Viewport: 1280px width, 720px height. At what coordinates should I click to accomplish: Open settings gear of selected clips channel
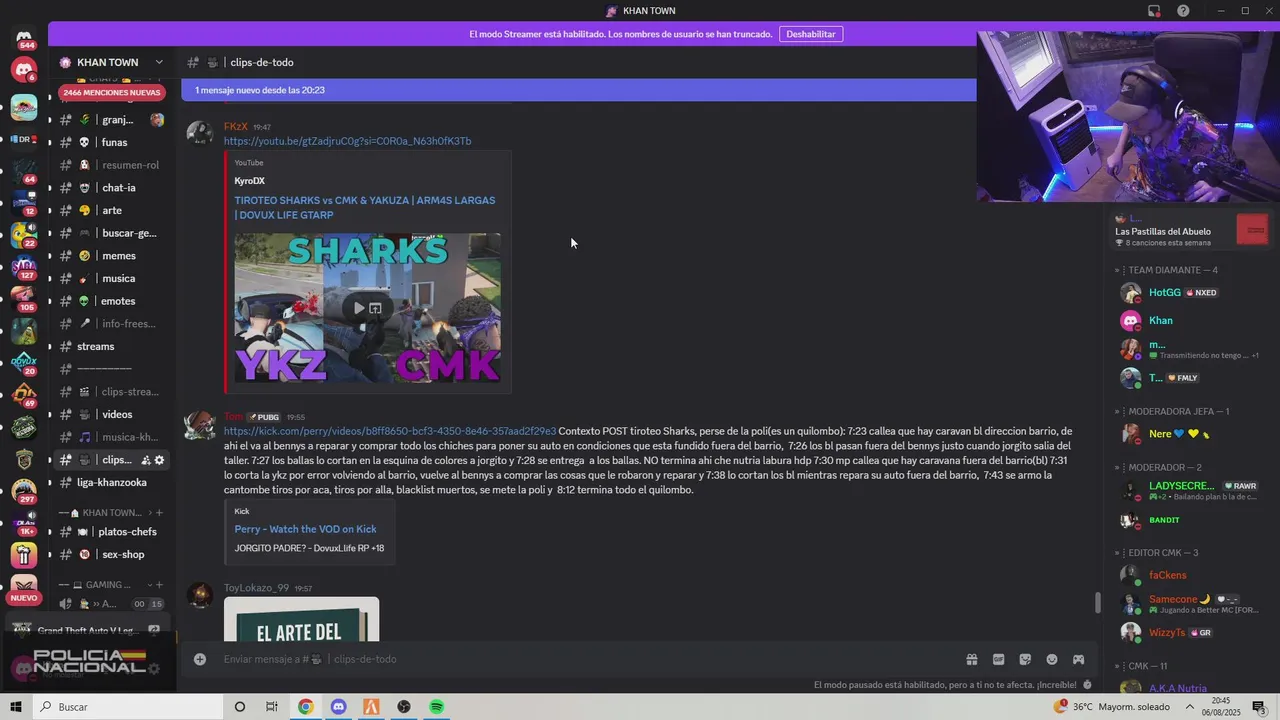pyautogui.click(x=159, y=460)
